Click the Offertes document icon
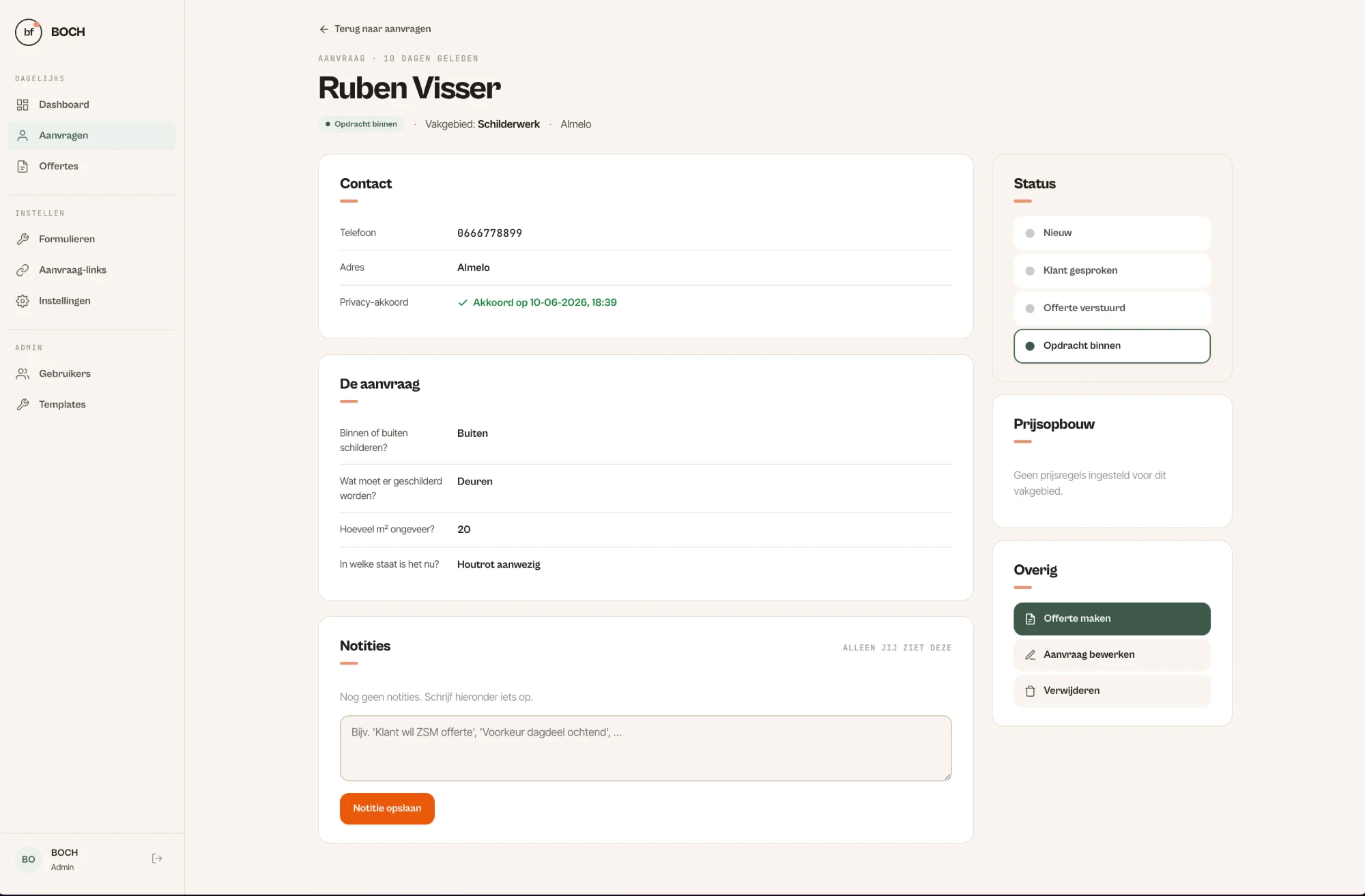Image resolution: width=1365 pixels, height=896 pixels. 23,166
